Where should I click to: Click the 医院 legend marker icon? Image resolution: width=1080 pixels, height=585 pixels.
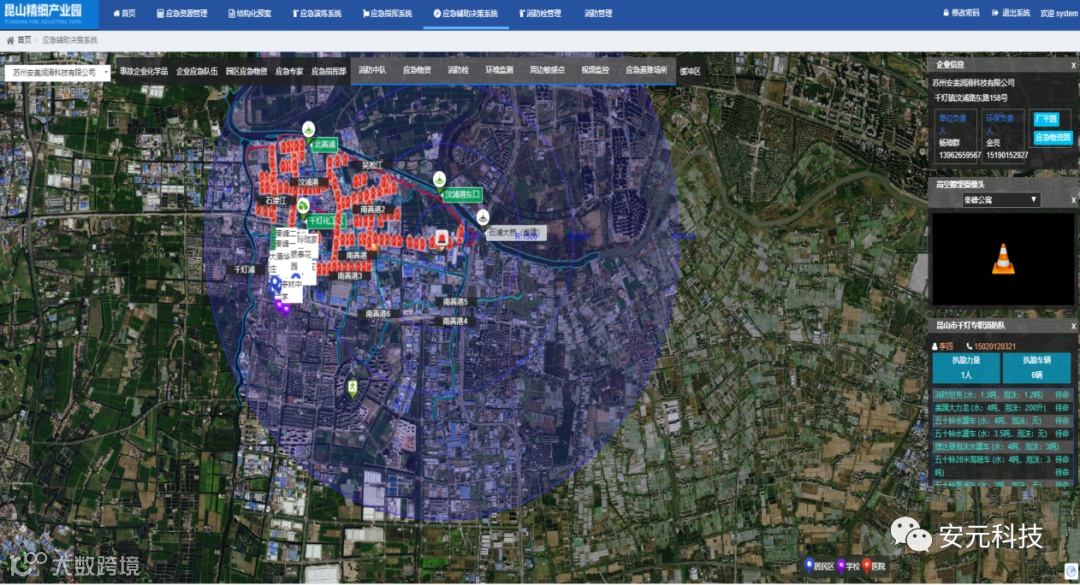click(867, 566)
